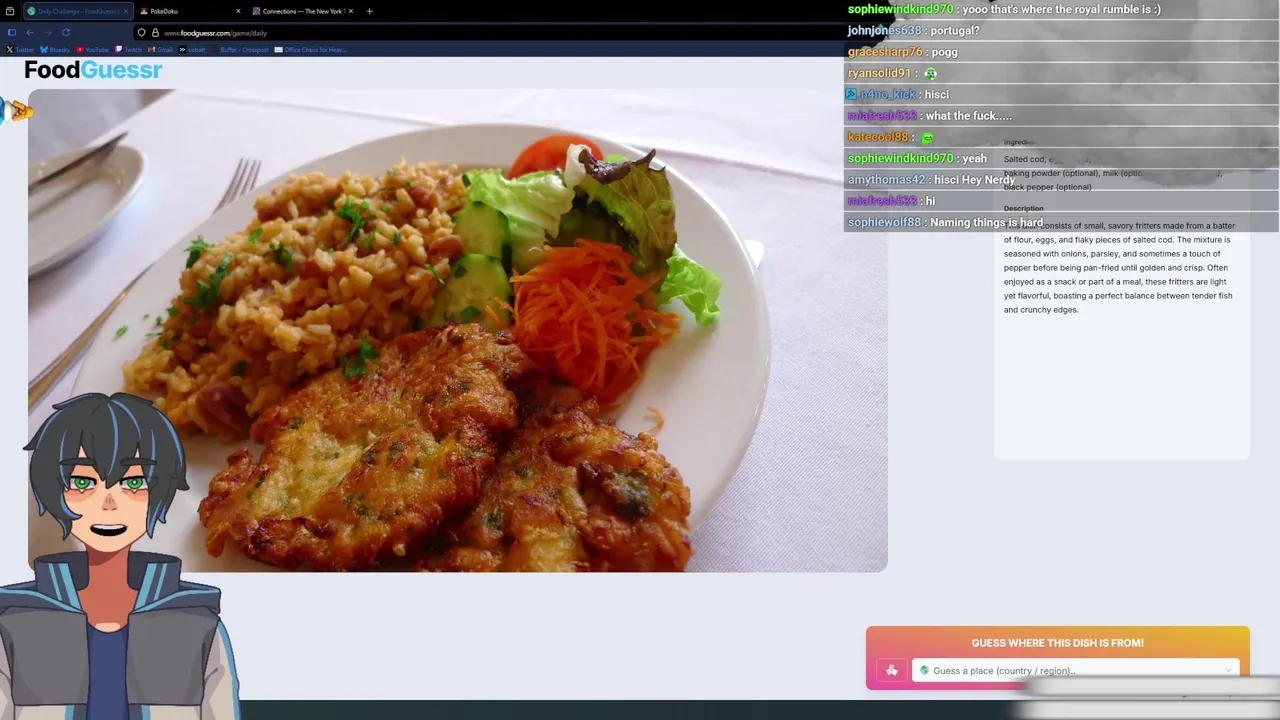This screenshot has height=720, width=1280.
Task: Open the Gmail bookmark
Action: coord(161,49)
